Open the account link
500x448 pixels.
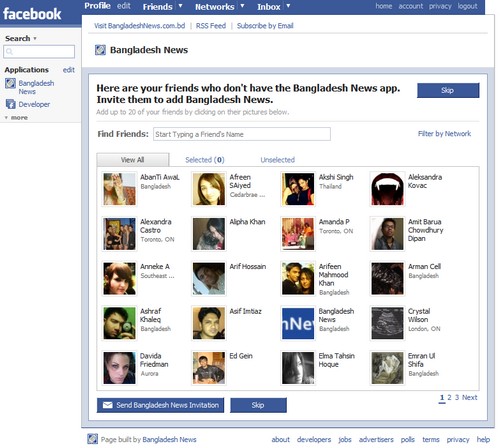pos(411,6)
